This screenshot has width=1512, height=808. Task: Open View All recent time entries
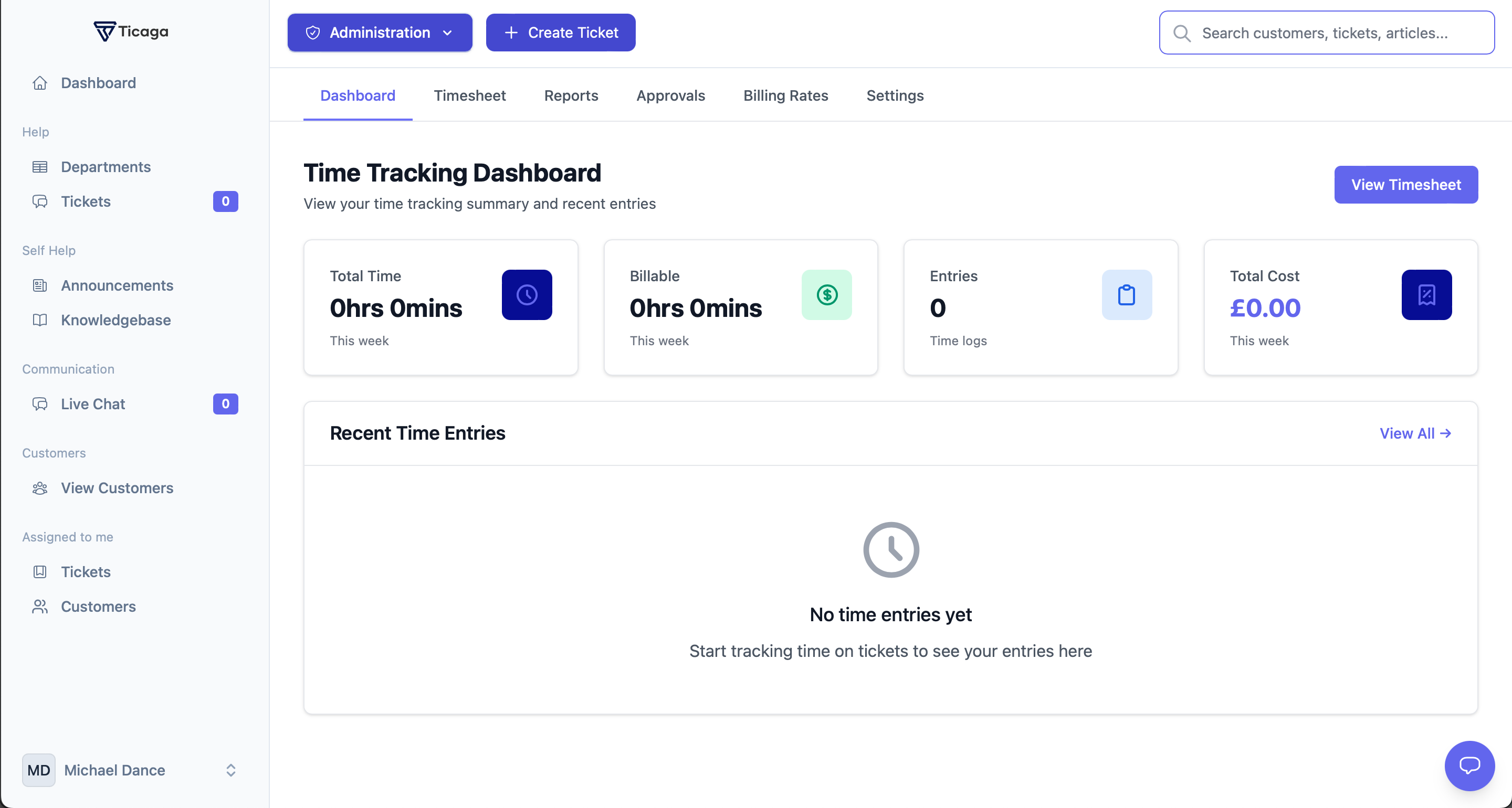1415,433
